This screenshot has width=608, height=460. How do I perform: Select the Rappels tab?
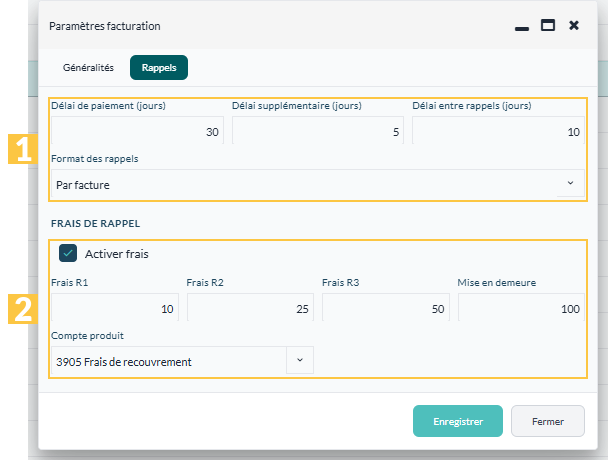coord(159,67)
